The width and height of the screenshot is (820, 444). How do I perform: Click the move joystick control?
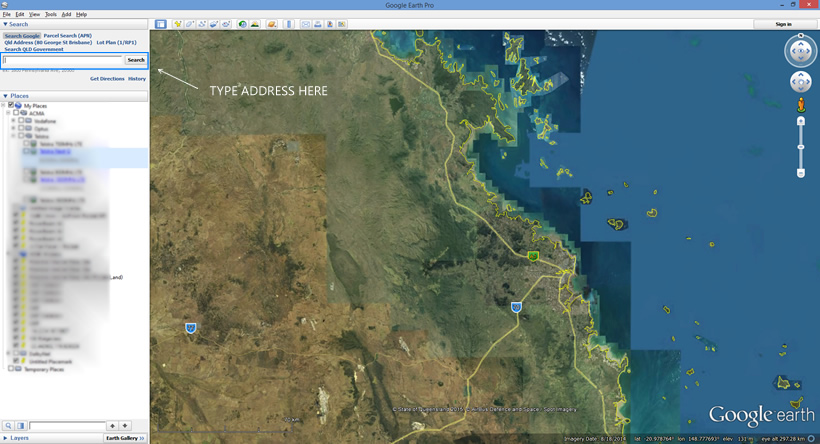click(x=800, y=82)
